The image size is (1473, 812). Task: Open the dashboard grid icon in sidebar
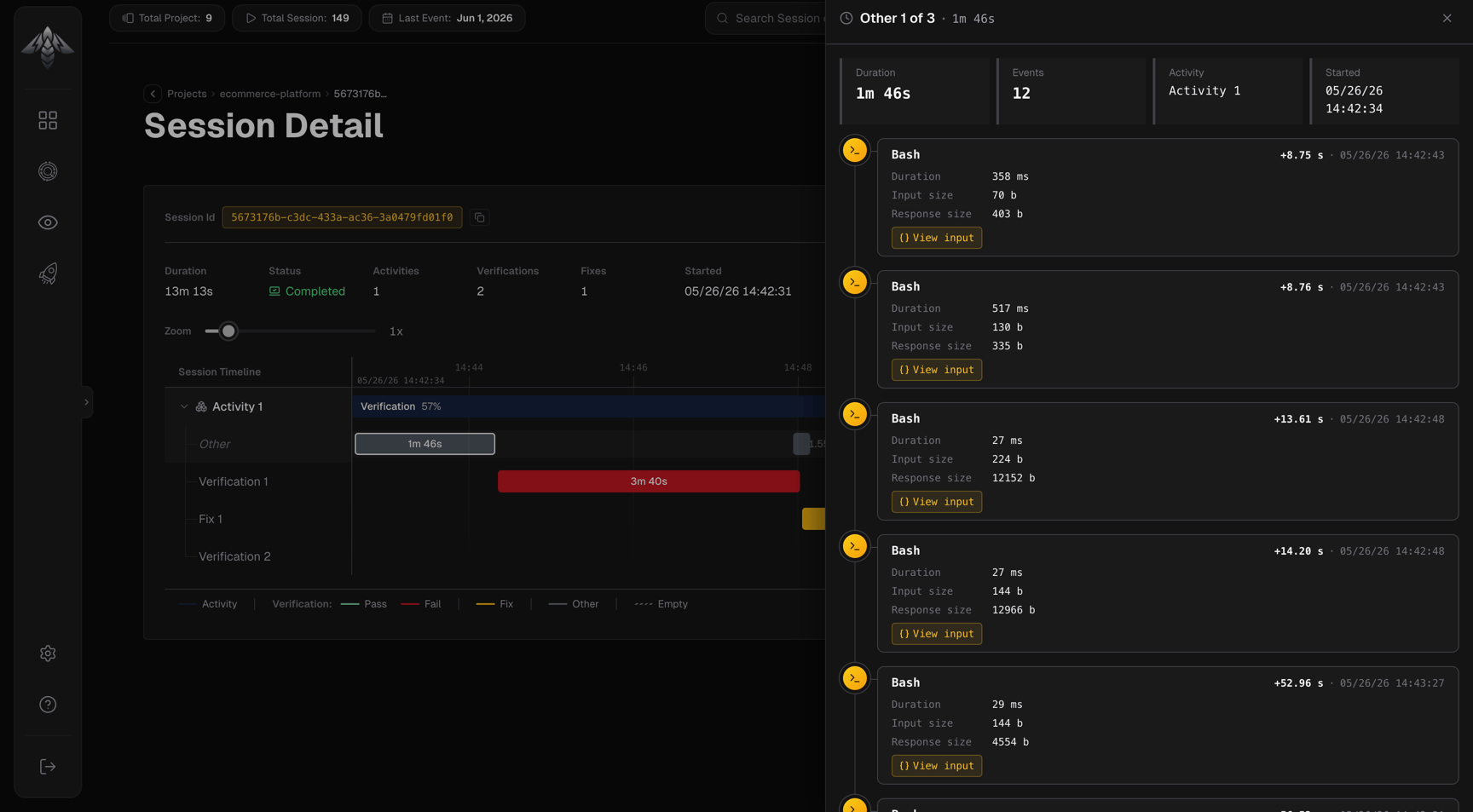(48, 120)
